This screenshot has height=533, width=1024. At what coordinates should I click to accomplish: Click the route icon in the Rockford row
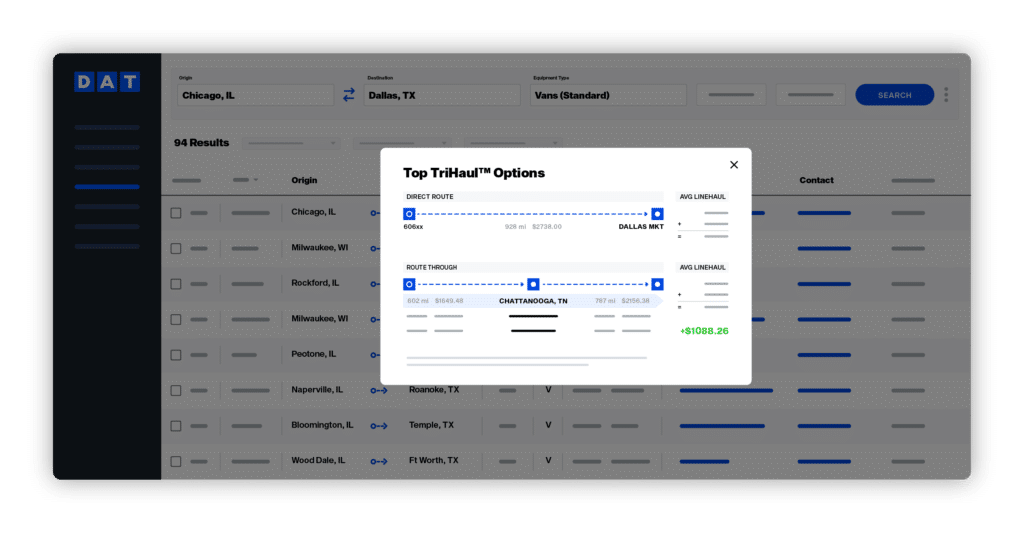point(375,284)
